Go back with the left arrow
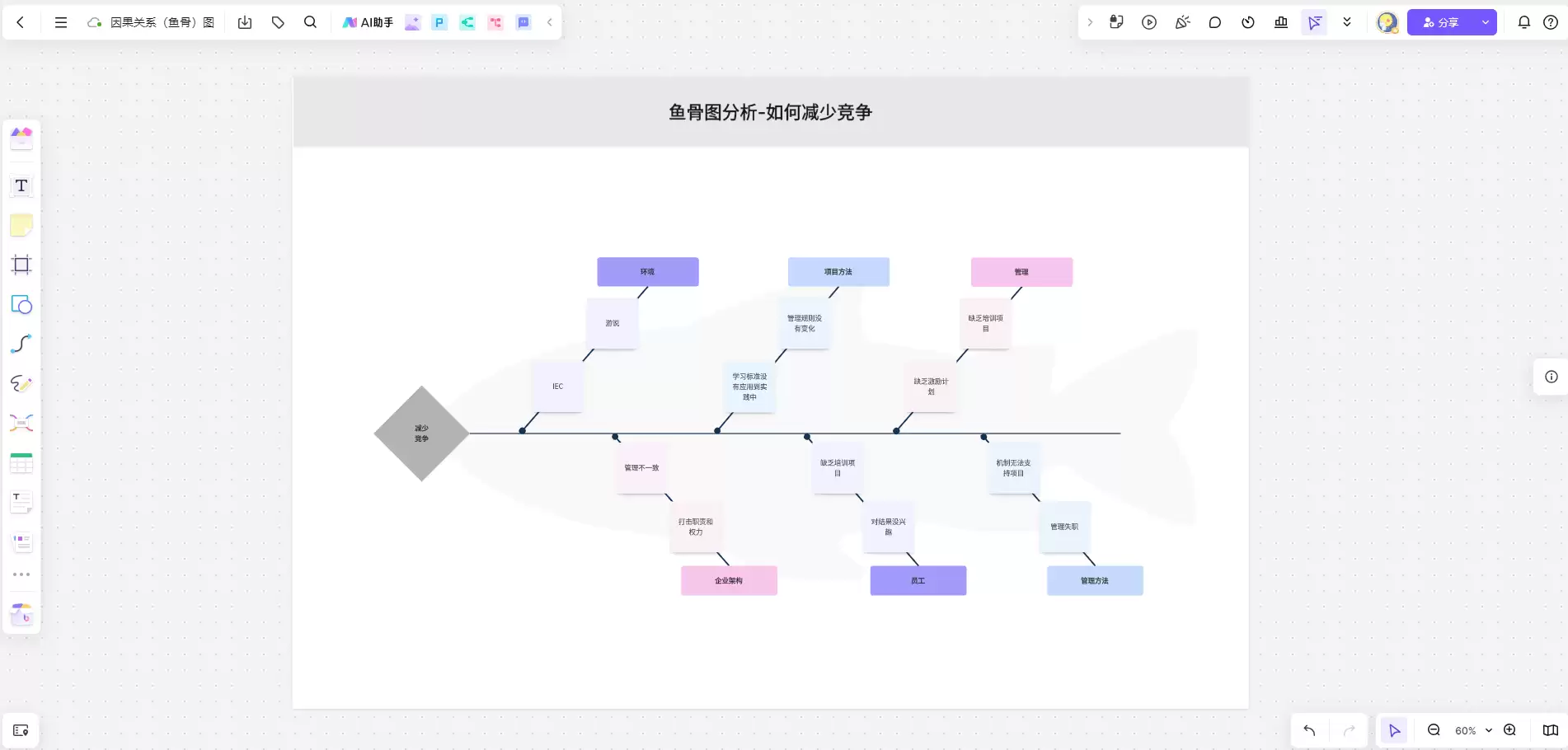 (x=21, y=22)
